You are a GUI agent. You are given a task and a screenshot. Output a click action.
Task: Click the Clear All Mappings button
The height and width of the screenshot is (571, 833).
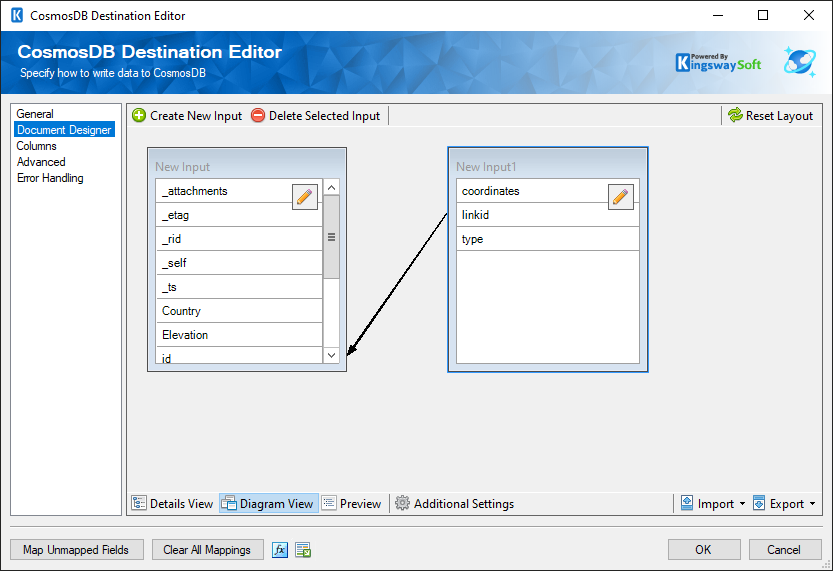click(207, 550)
